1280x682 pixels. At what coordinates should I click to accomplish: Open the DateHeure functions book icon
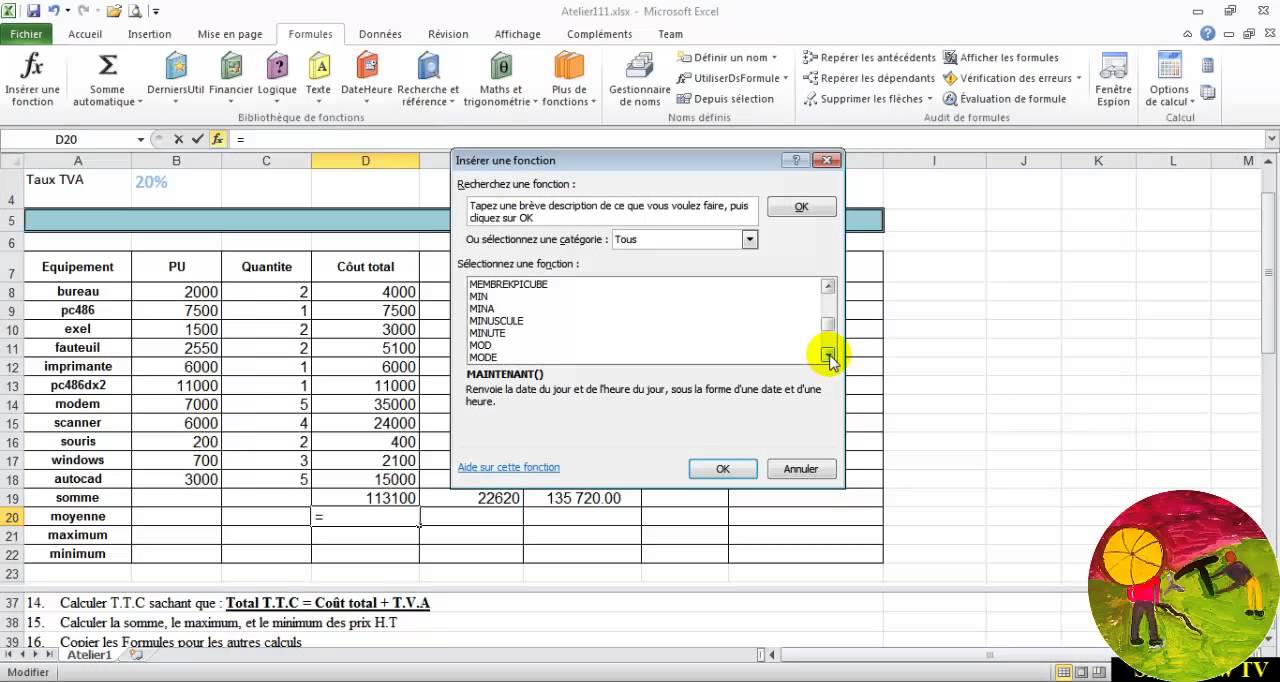coord(366,80)
